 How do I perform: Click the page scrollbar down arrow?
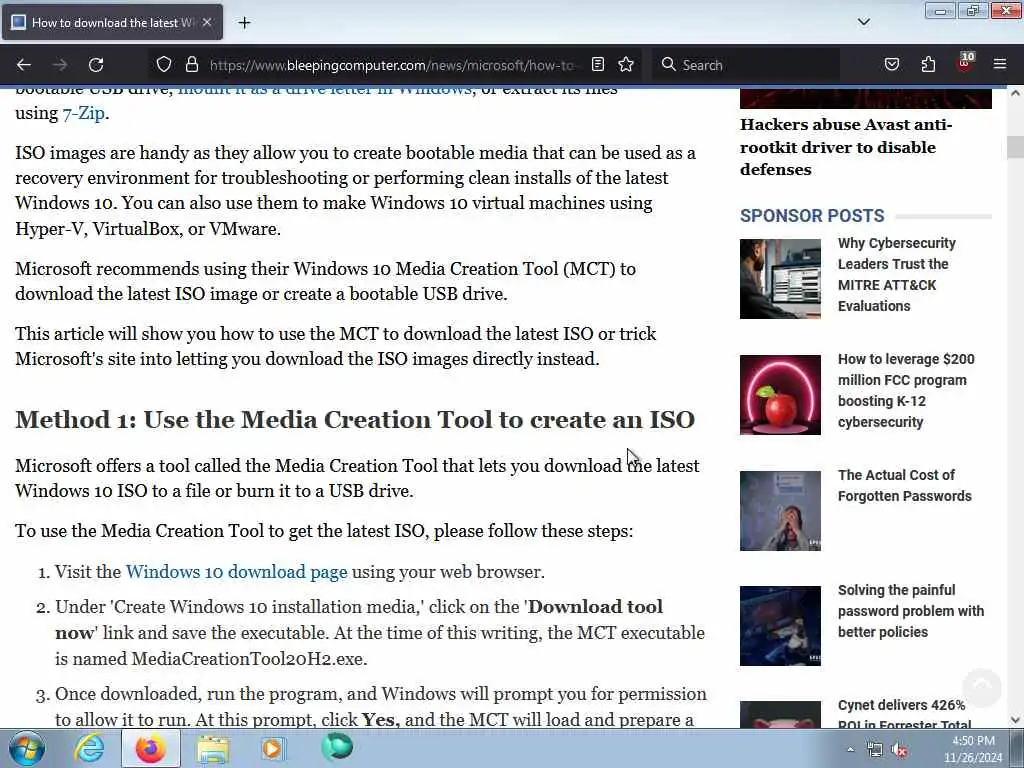pyautogui.click(x=1016, y=720)
